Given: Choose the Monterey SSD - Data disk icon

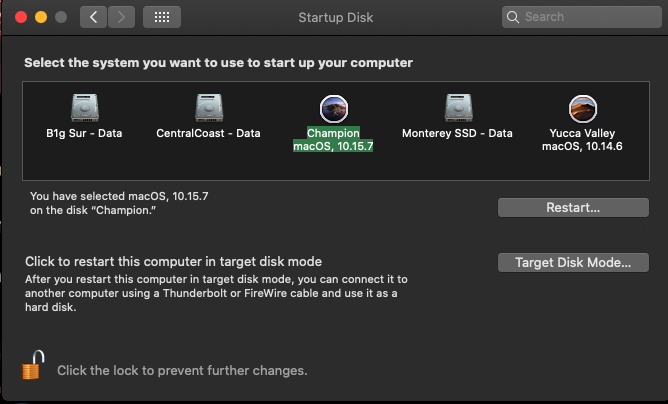Looking at the screenshot, I should [457, 108].
